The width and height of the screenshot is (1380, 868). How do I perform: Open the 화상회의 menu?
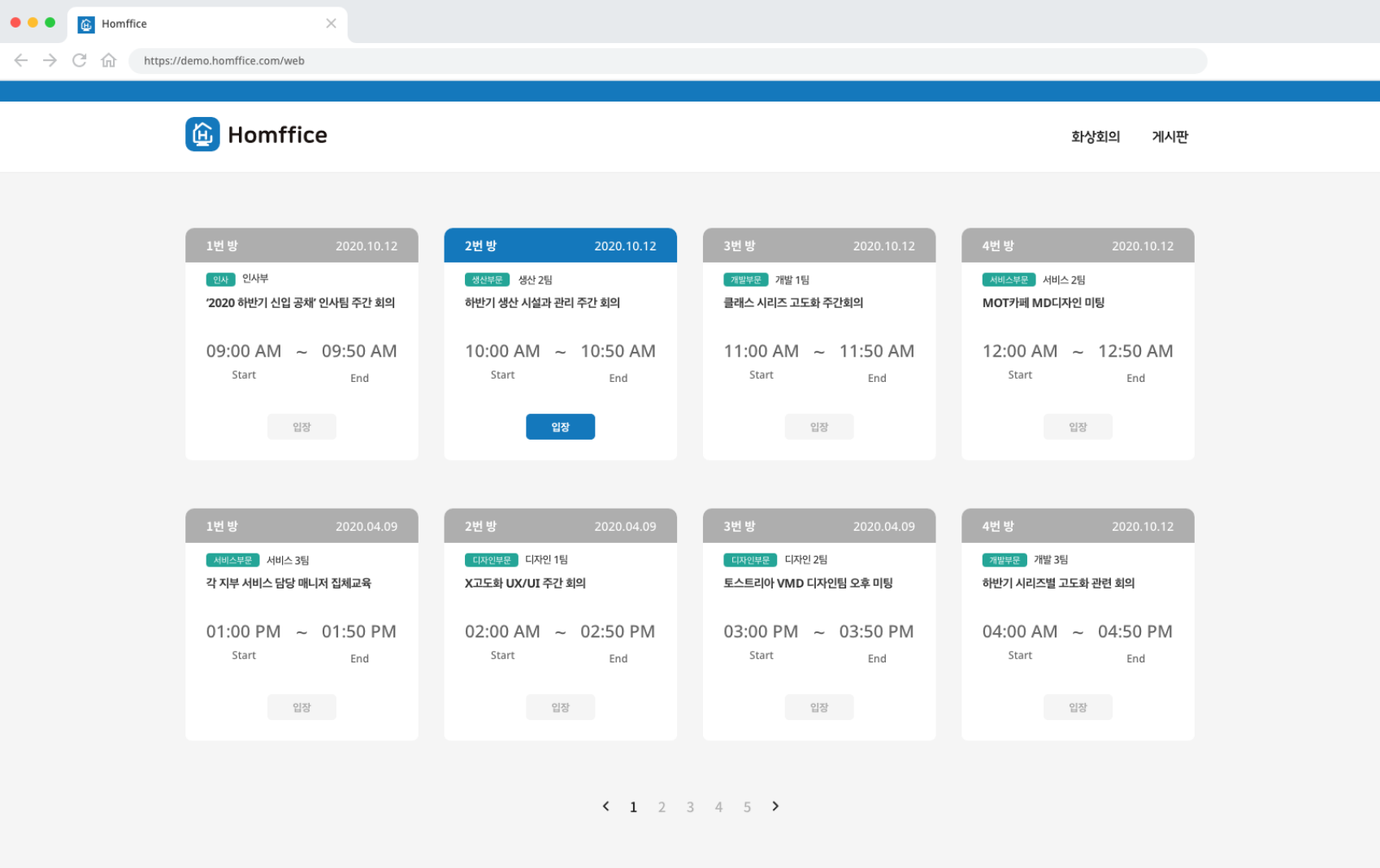(x=1095, y=137)
